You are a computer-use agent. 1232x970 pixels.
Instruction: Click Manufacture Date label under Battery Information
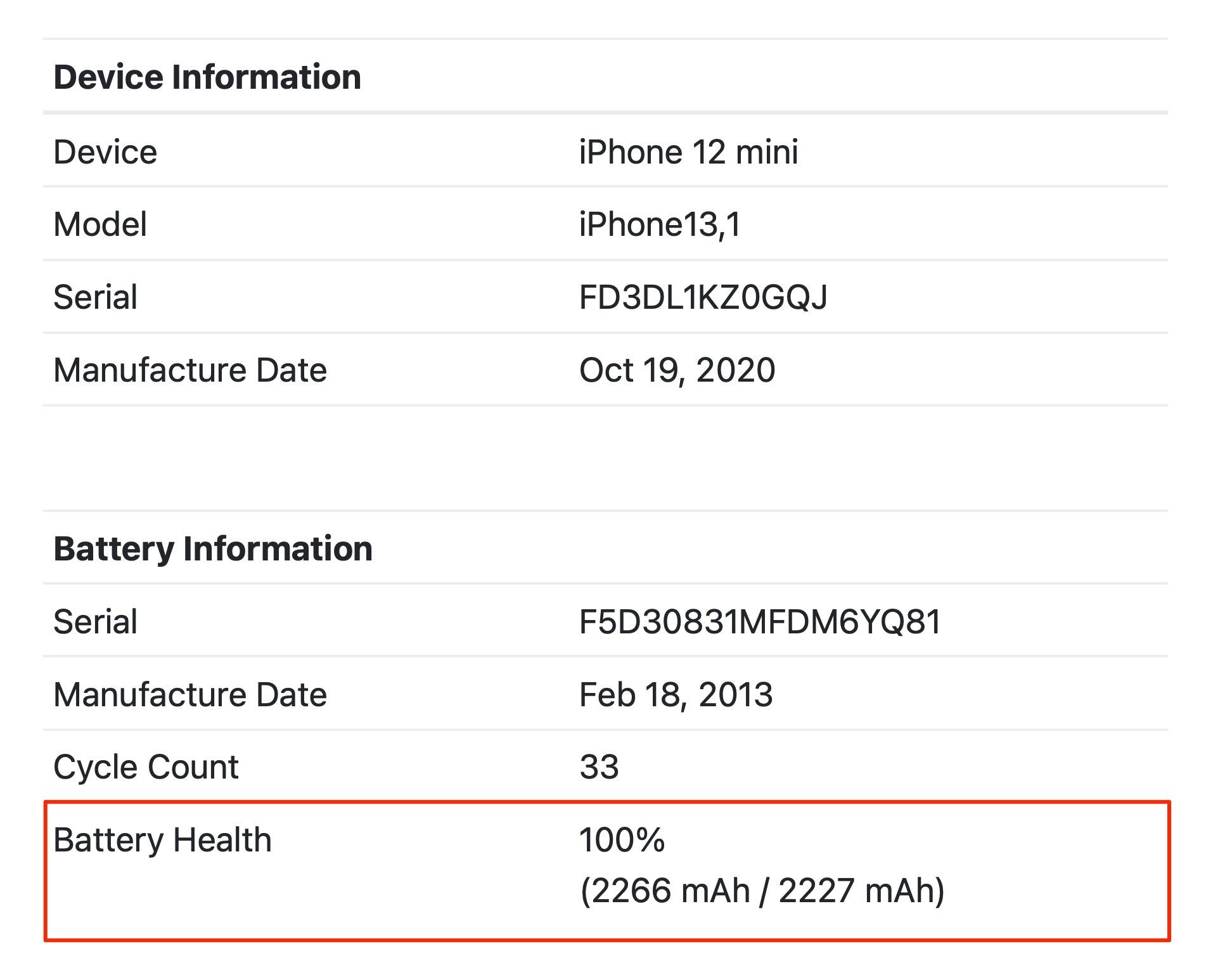(x=190, y=695)
